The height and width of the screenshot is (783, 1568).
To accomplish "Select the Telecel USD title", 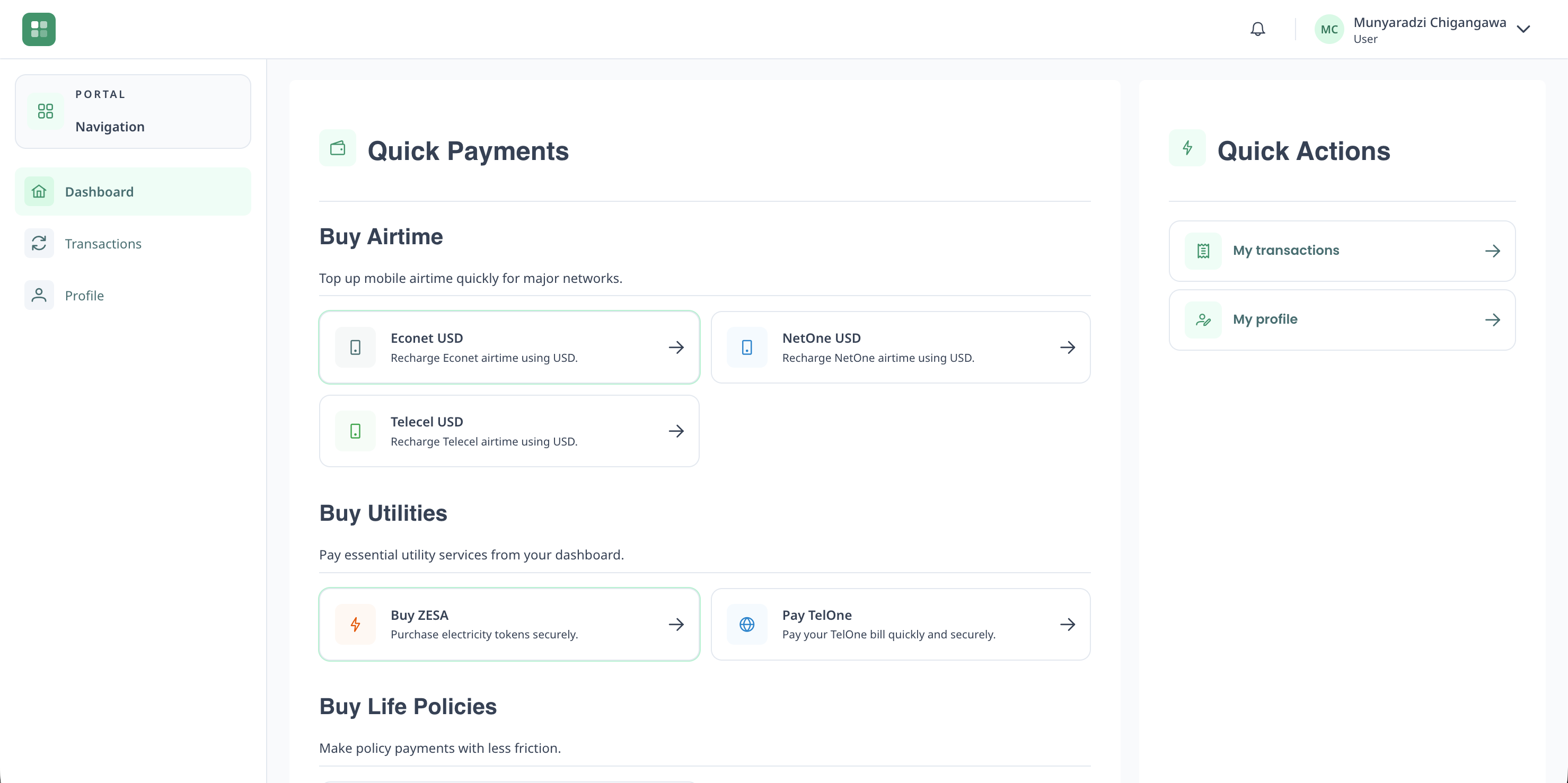I will pyautogui.click(x=427, y=422).
